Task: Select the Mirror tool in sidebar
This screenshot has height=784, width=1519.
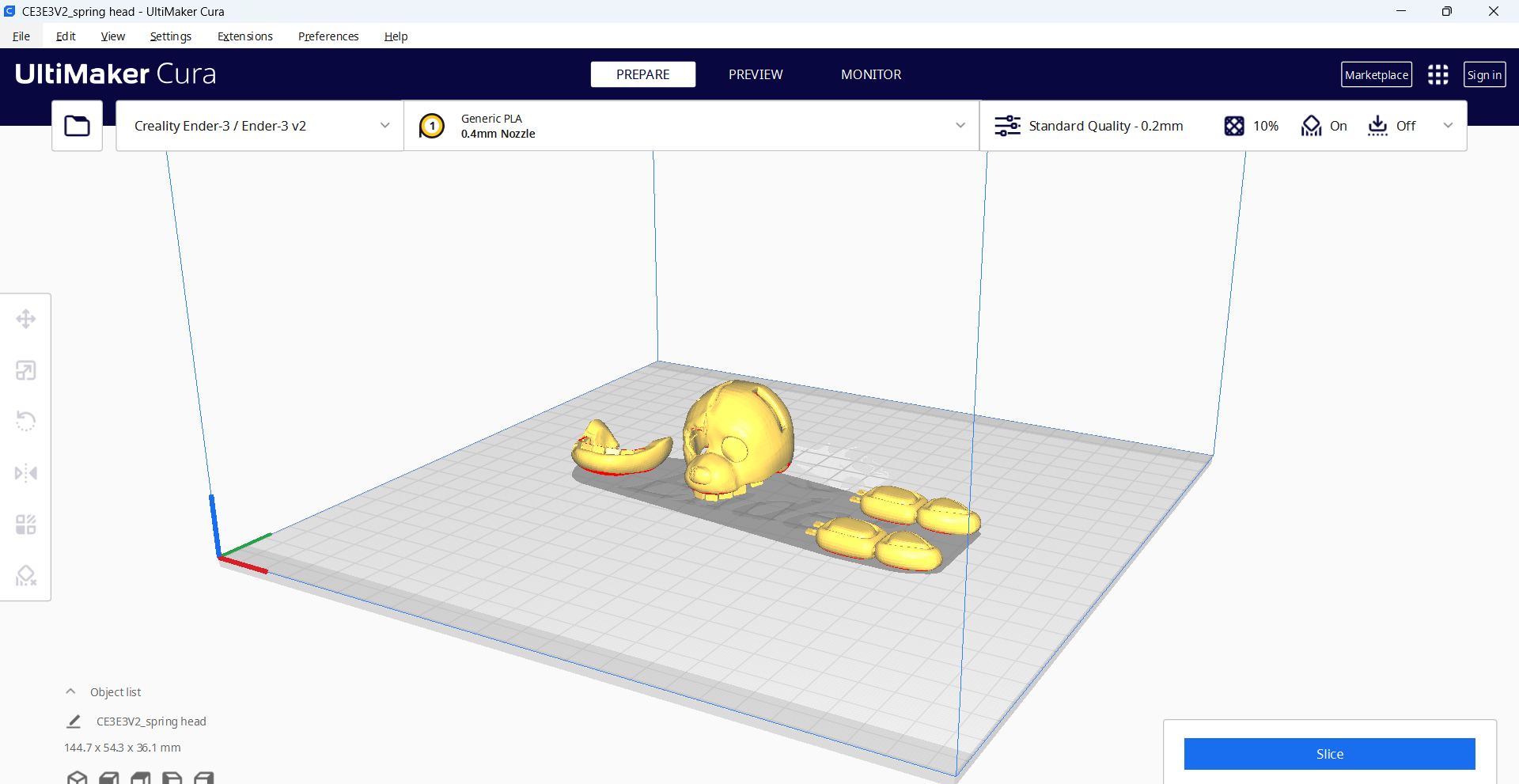Action: (x=26, y=473)
